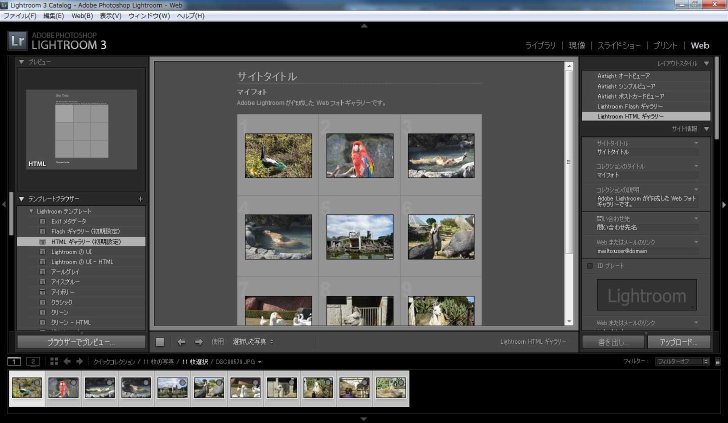
Task: Open the Web(B) menu
Action: 82,16
